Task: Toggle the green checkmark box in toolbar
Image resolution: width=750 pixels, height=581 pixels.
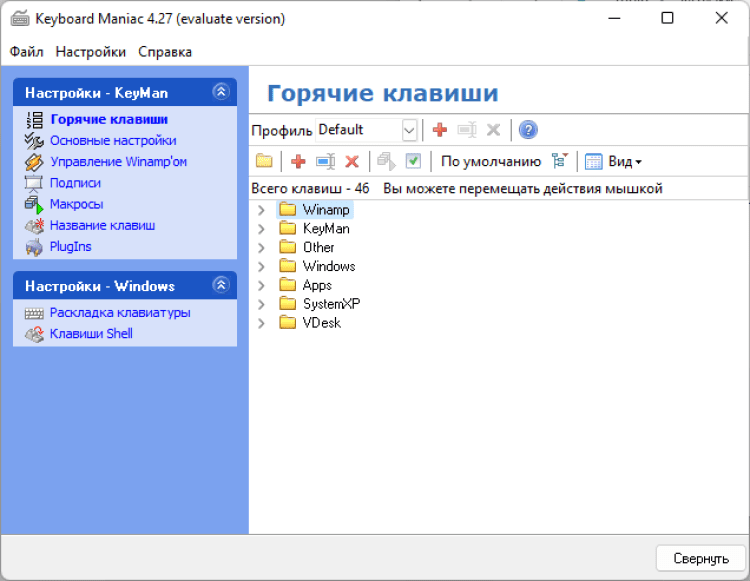Action: click(413, 161)
